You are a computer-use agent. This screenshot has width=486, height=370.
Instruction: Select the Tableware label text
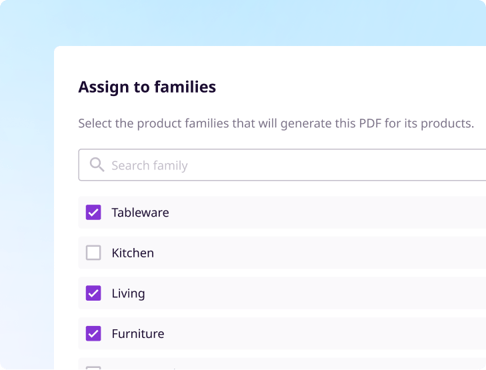pos(140,213)
